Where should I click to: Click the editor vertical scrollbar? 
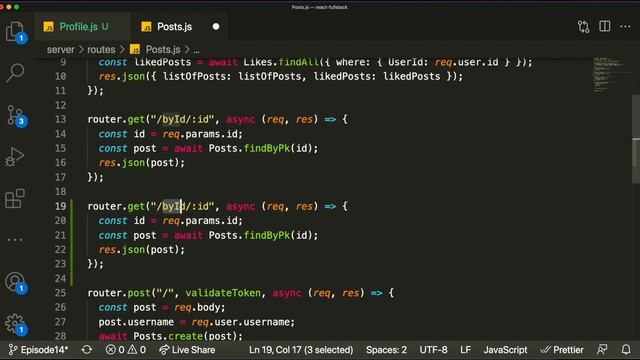coord(636,139)
